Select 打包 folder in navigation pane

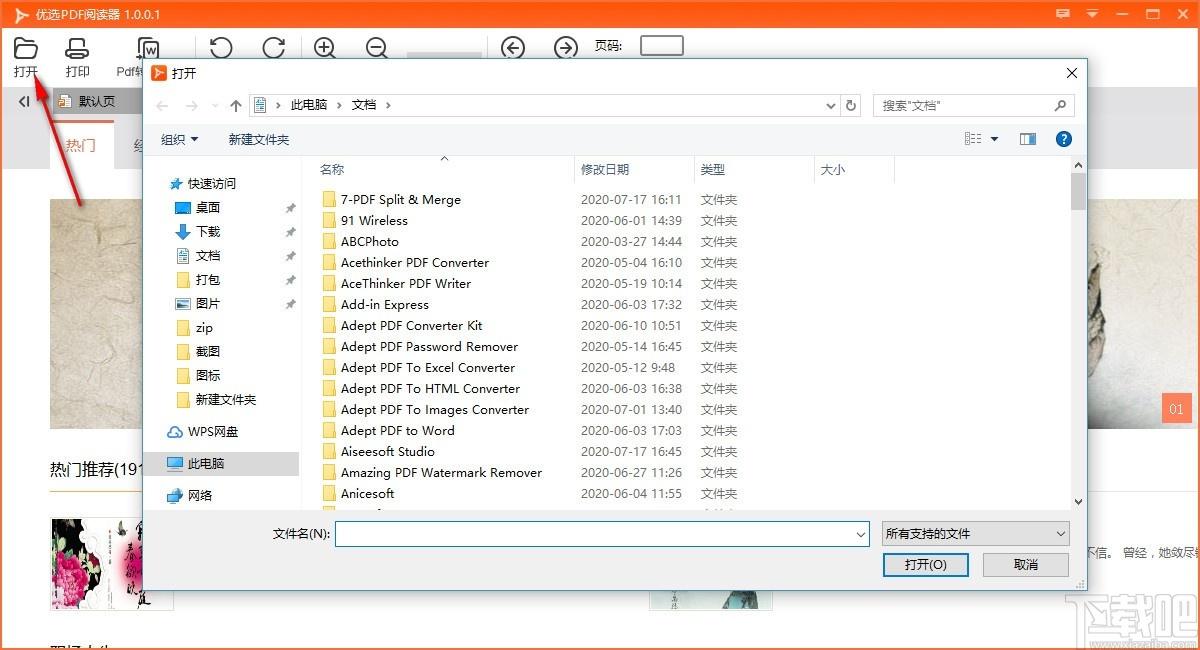click(198, 280)
